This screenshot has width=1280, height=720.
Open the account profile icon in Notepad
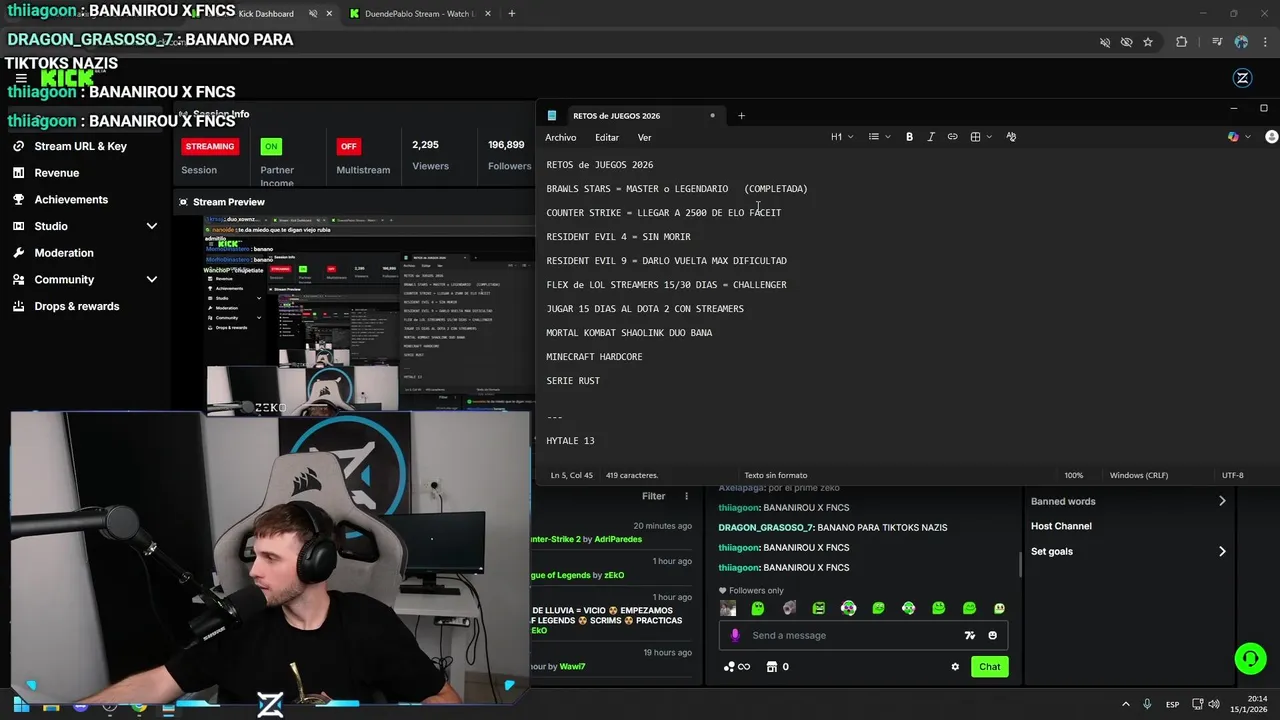pyautogui.click(x=1271, y=137)
